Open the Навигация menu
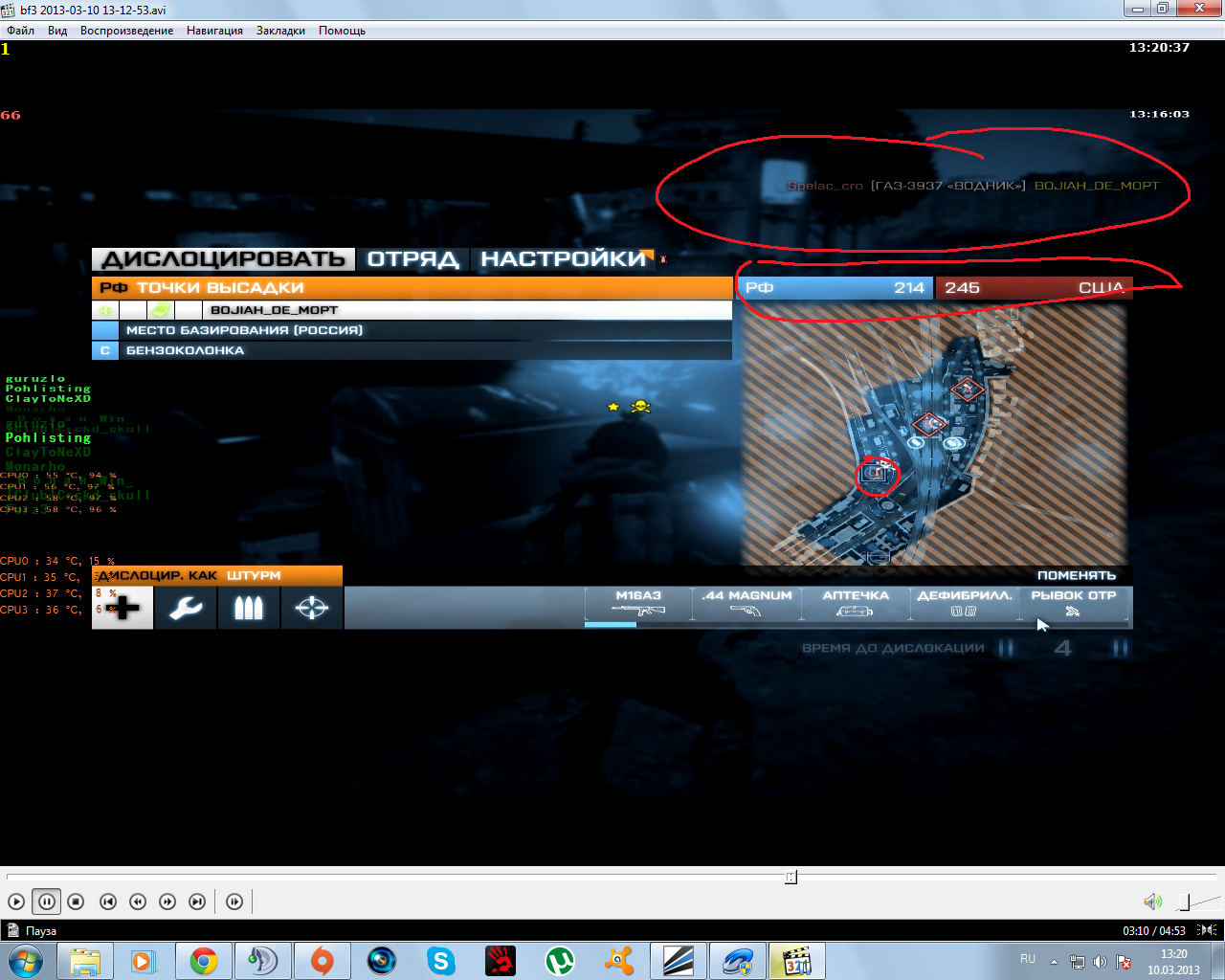This screenshot has height=980, width=1225. (214, 31)
